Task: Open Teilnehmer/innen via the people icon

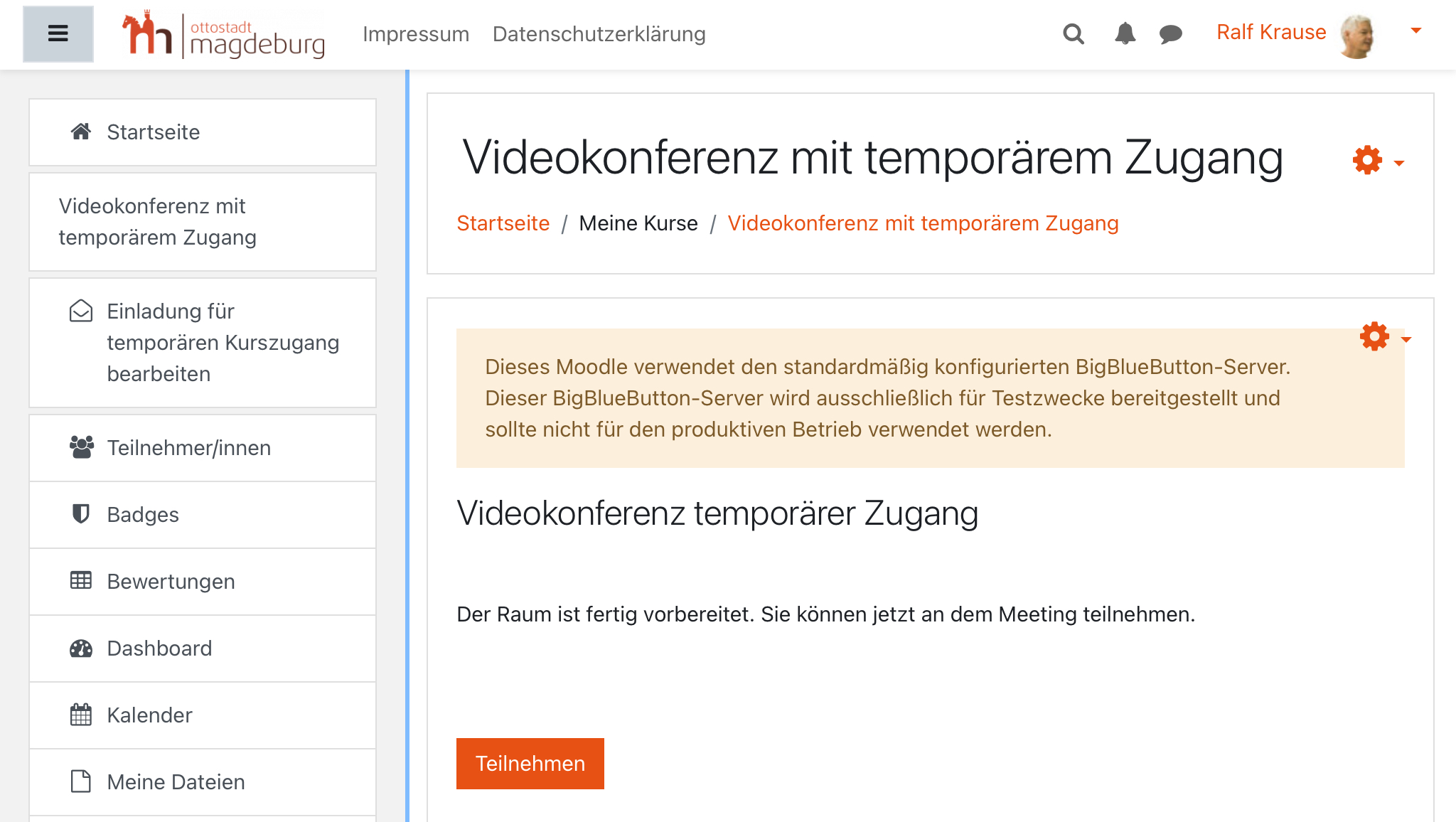Action: 81,447
